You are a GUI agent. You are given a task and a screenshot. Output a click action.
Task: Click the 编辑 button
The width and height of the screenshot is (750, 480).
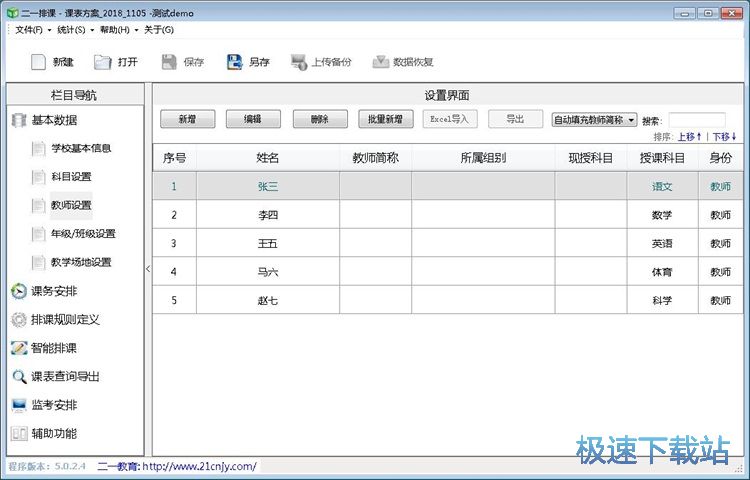[253, 119]
